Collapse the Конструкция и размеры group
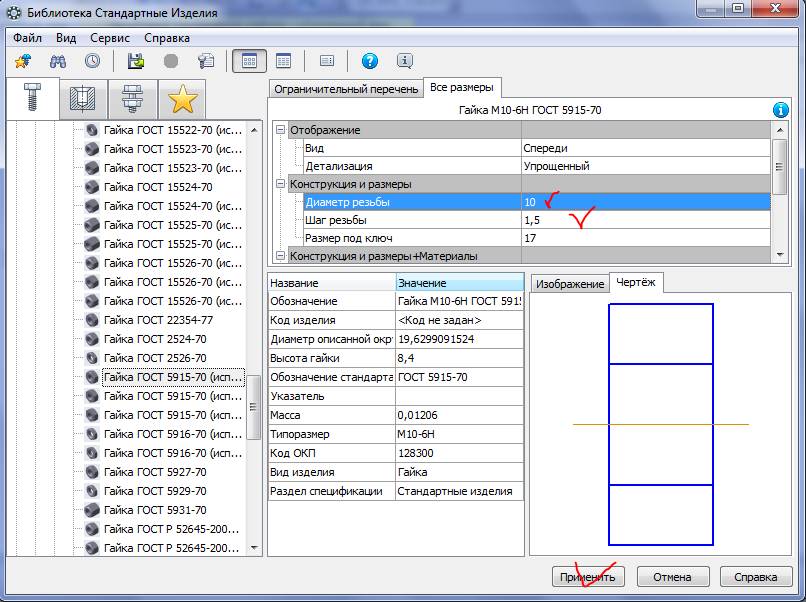Viewport: 806px width, 602px height. [x=280, y=184]
